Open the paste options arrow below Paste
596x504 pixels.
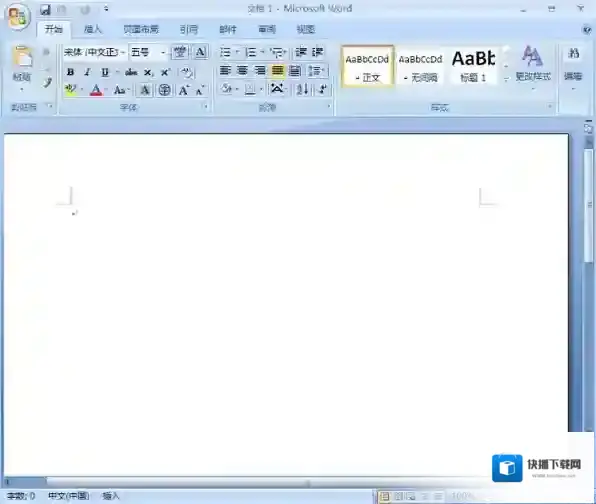(22, 90)
